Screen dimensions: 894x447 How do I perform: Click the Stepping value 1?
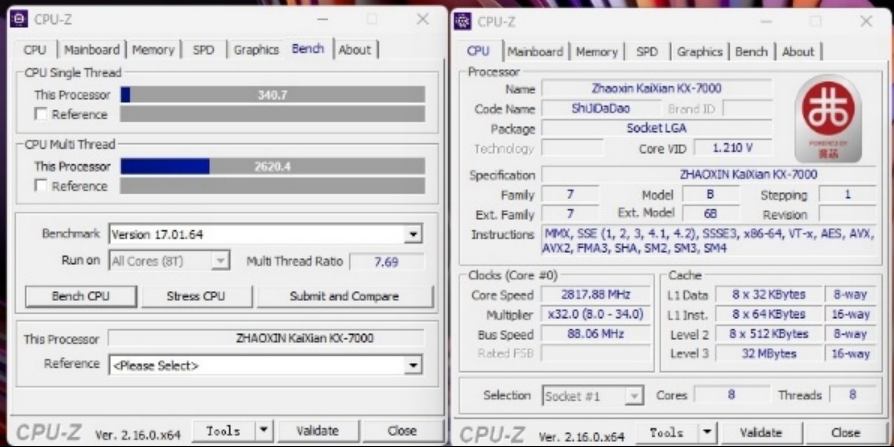tap(847, 194)
